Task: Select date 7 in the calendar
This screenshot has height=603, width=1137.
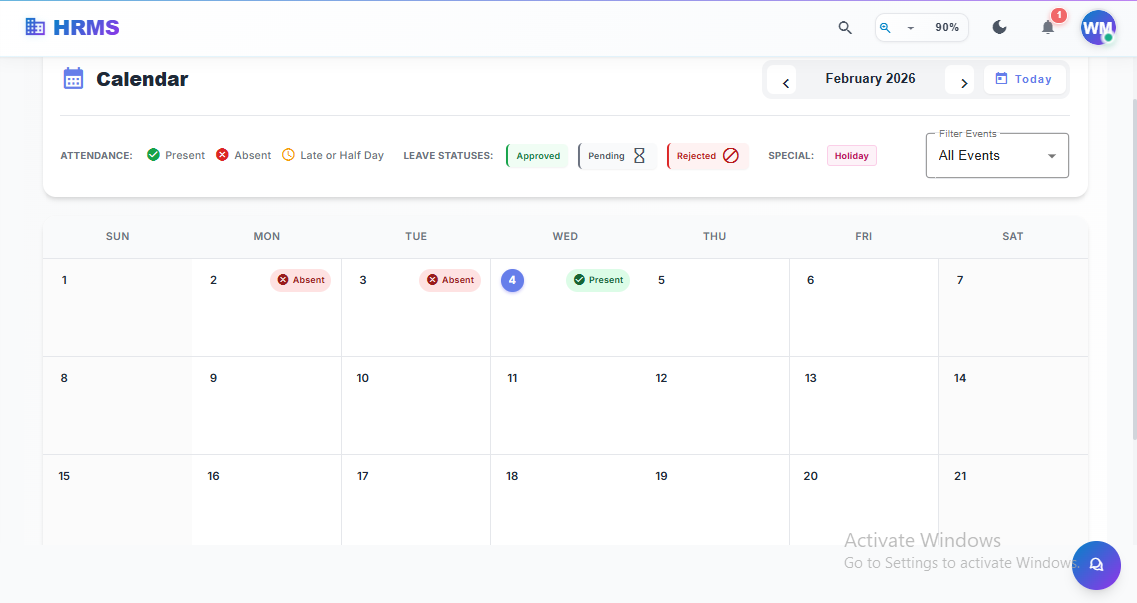Action: coord(960,280)
